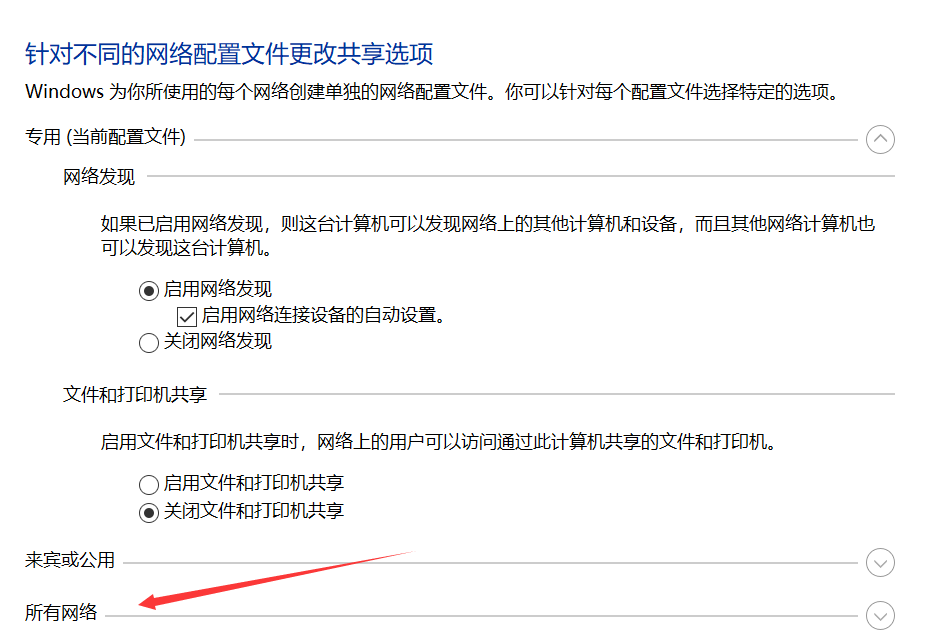Image resolution: width=943 pixels, height=643 pixels.
Task: Click the 文件和打印机共享 section heading
Action: [x=135, y=395]
